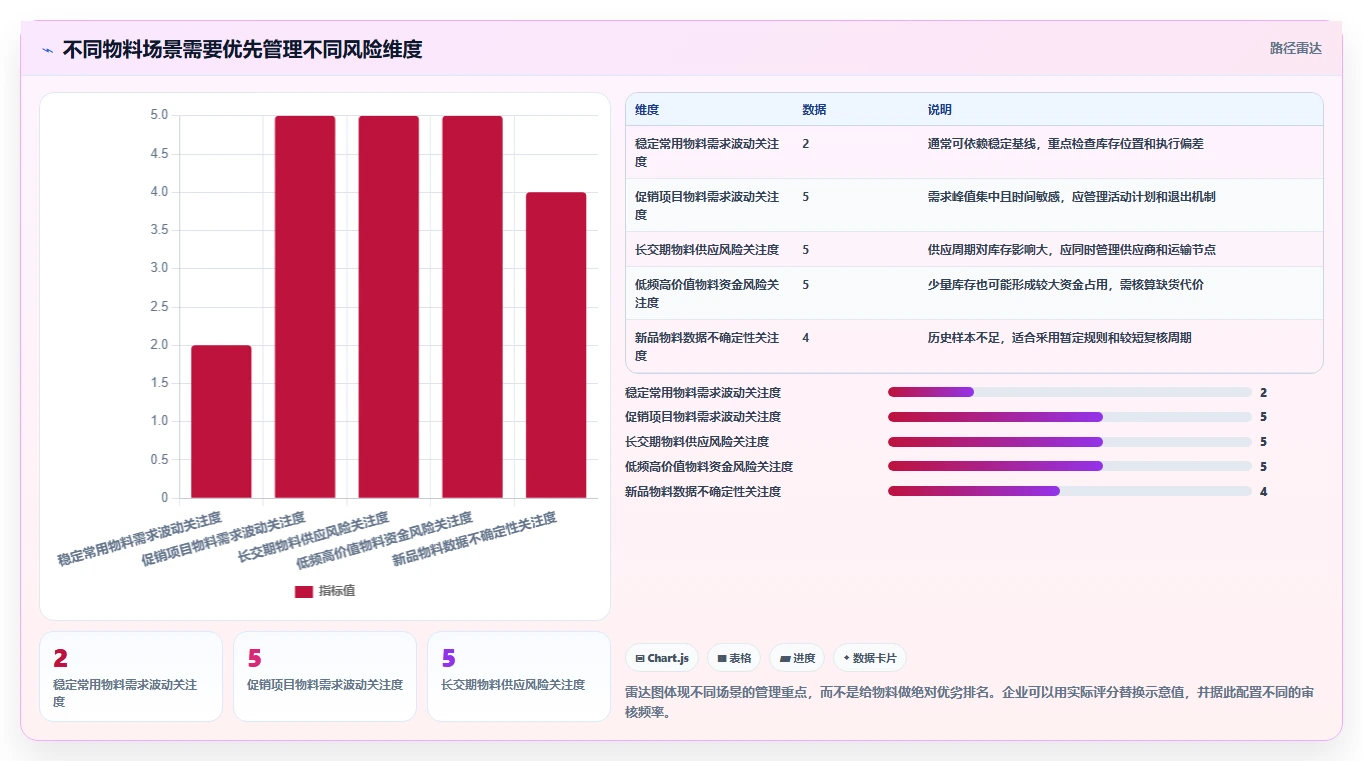
Task: Click the 表格 tag
Action: pos(734,658)
